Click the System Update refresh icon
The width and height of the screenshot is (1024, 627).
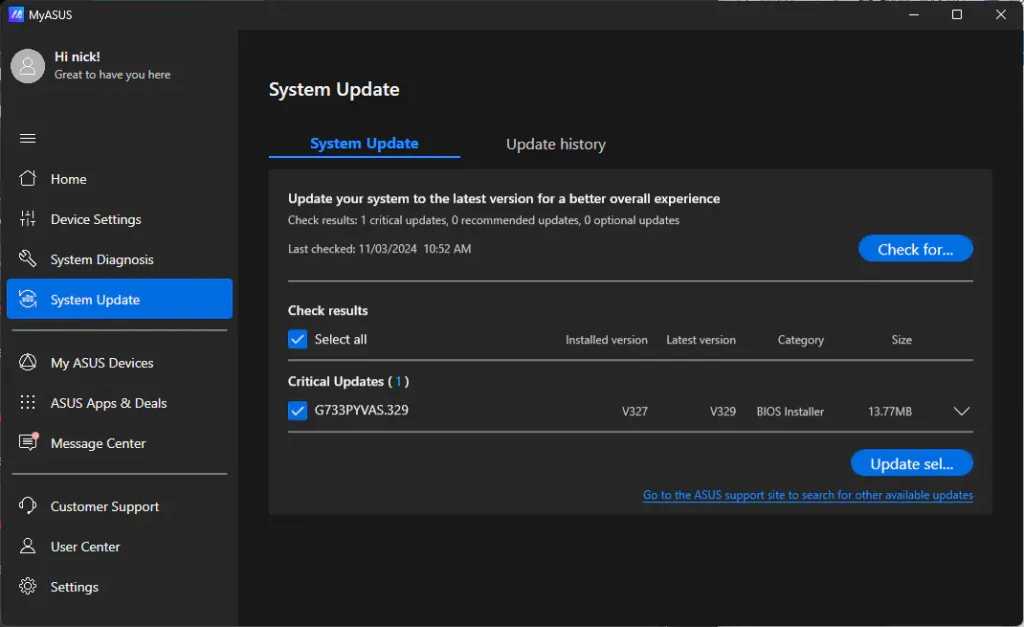pos(27,299)
